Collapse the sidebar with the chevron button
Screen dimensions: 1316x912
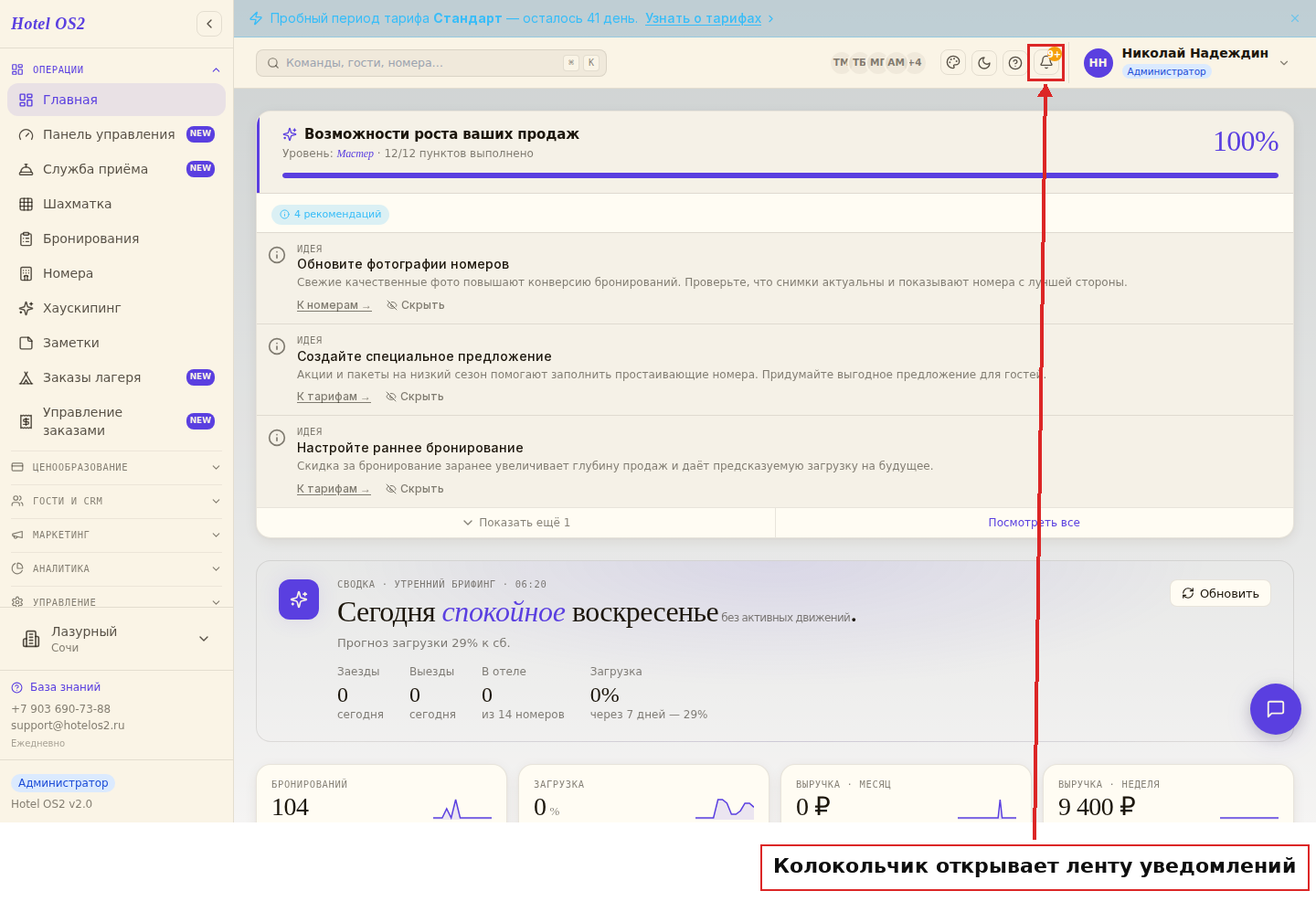tap(209, 24)
